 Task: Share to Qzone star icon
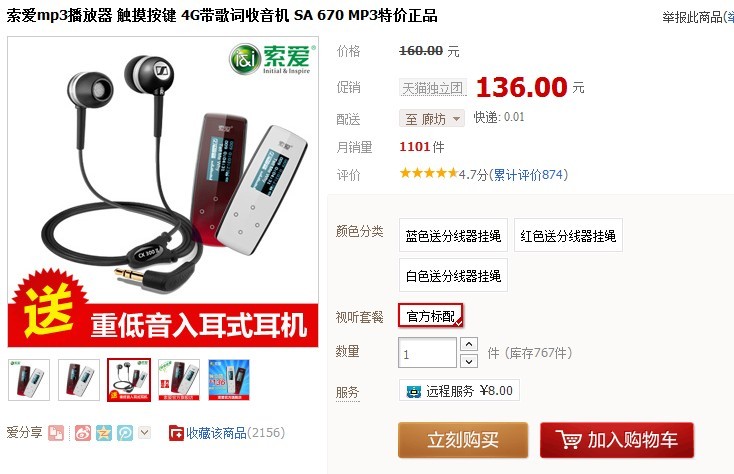coord(104,433)
